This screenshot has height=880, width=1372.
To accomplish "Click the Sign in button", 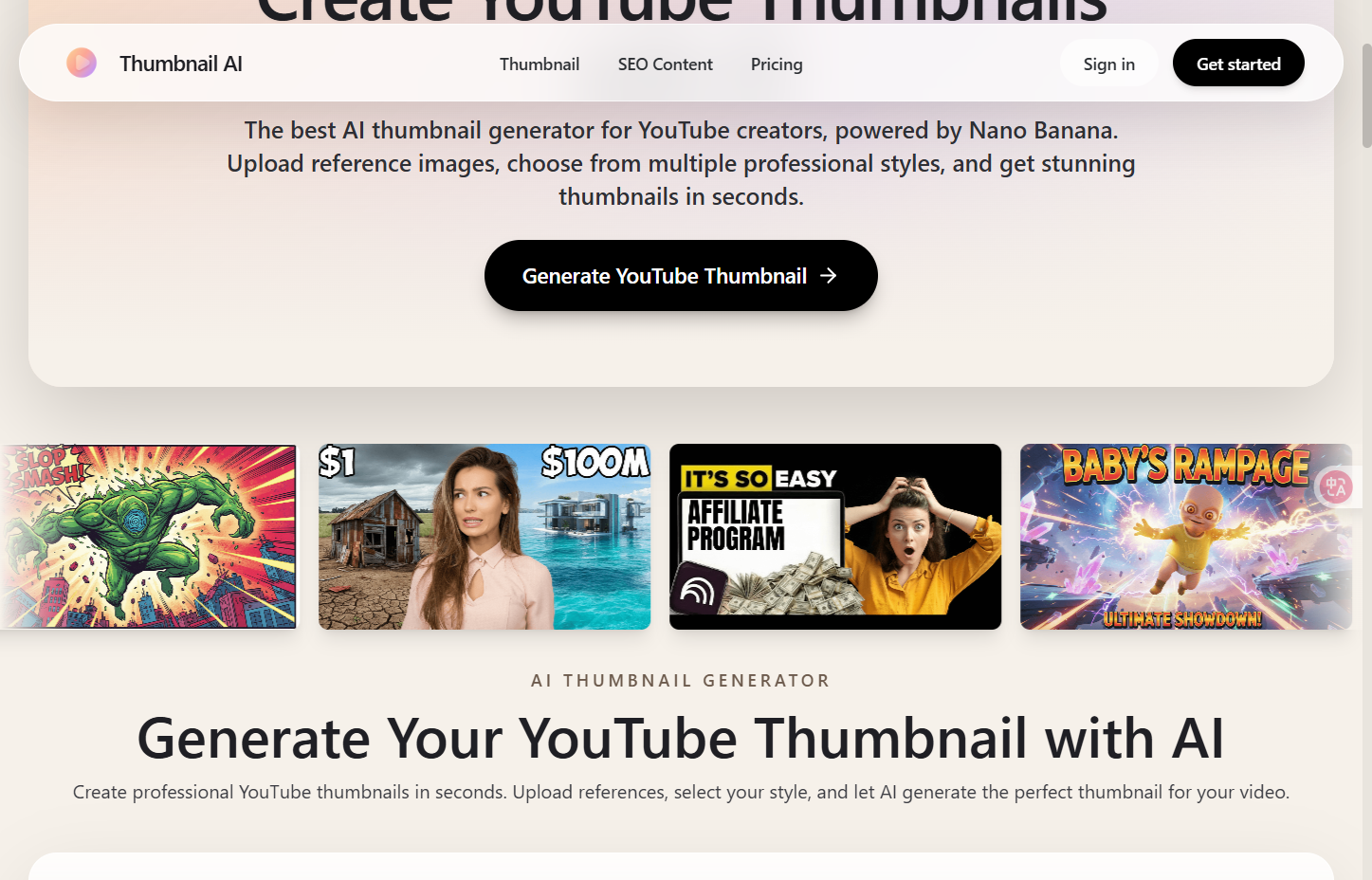I will 1107,63.
